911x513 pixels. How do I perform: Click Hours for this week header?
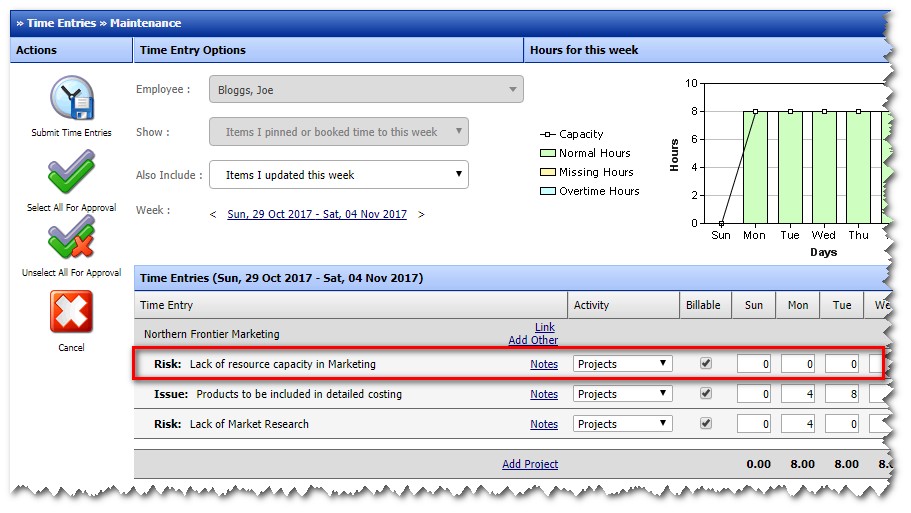pyautogui.click(x=708, y=50)
